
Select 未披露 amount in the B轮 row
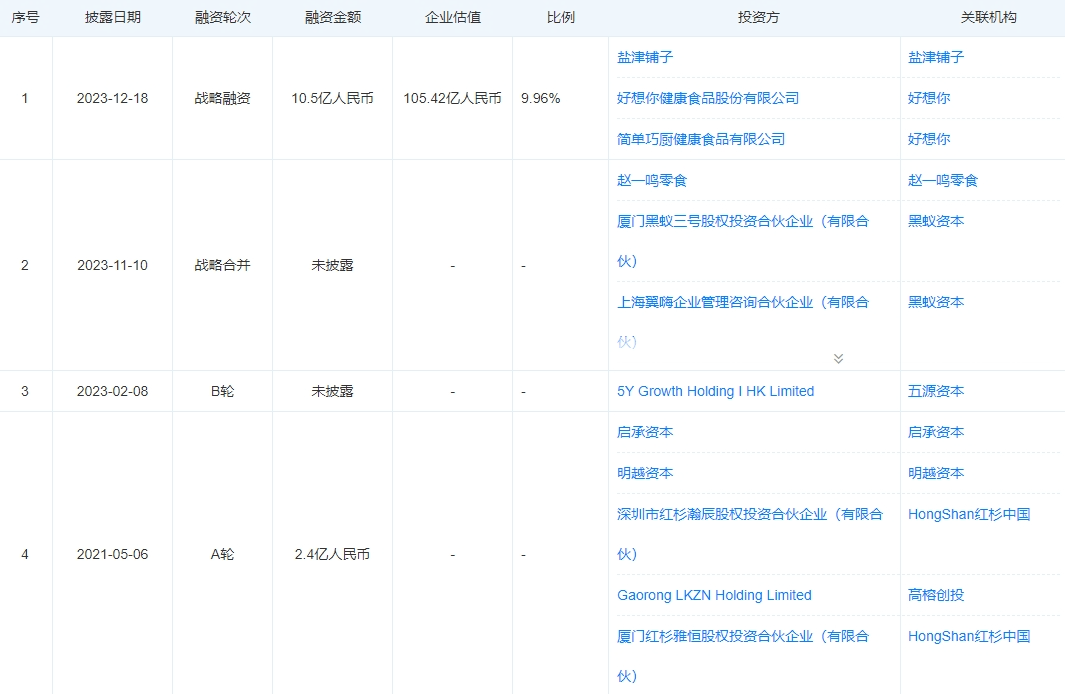pos(333,391)
